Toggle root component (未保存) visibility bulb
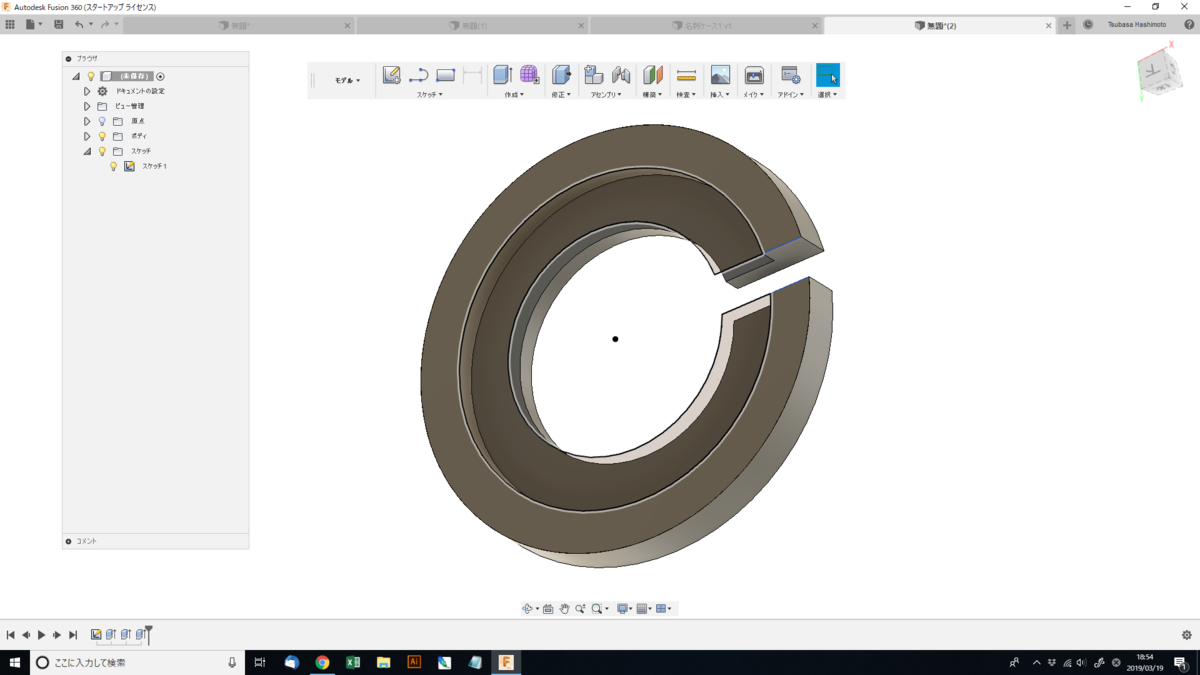Screen dimensions: 1200x675 (90, 76)
